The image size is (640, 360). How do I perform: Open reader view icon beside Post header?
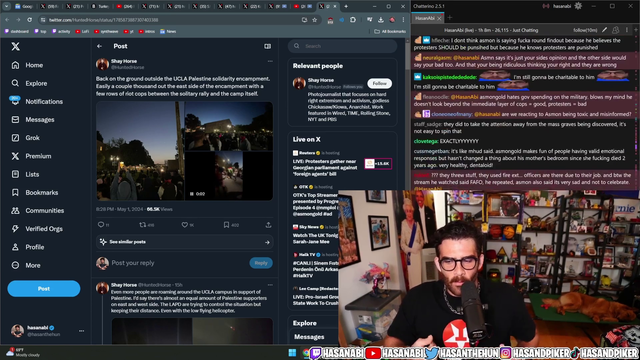(267, 46)
